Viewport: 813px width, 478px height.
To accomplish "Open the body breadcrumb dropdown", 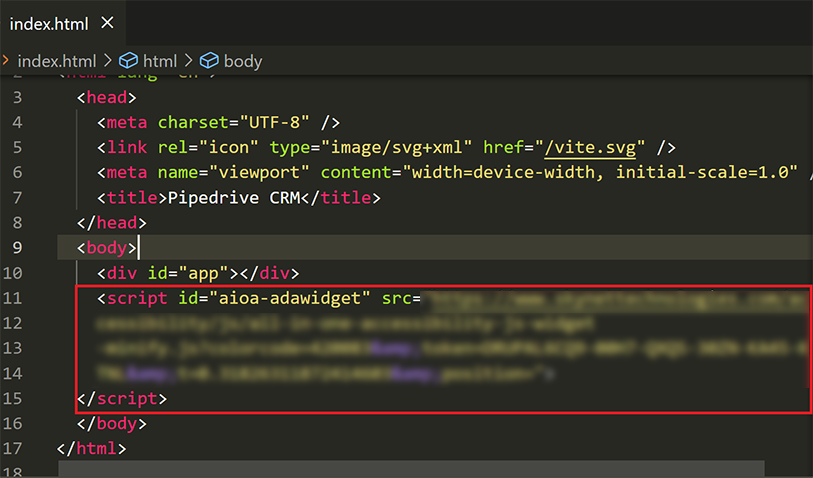I will (242, 61).
